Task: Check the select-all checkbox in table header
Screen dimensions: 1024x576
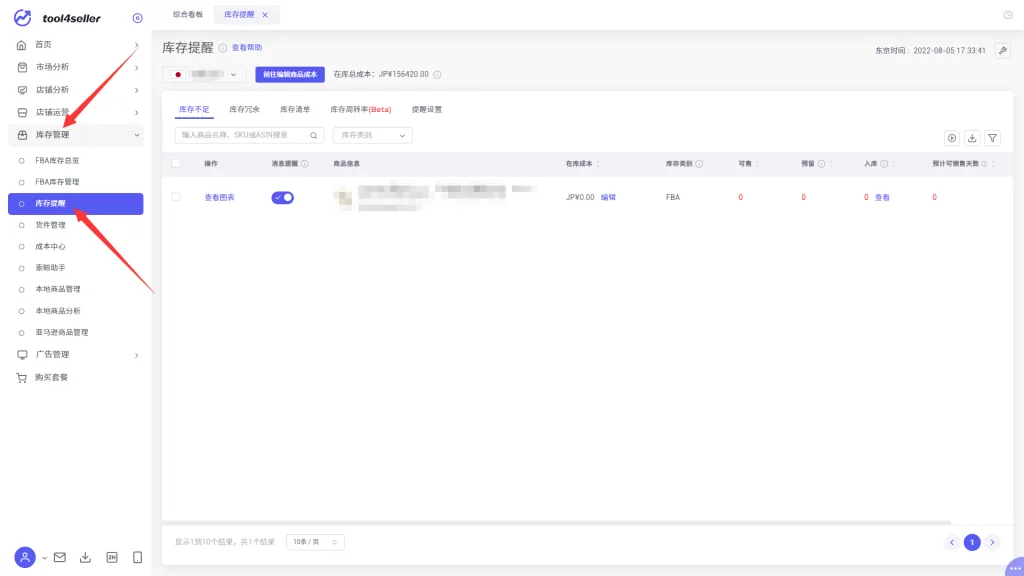Action: (176, 163)
